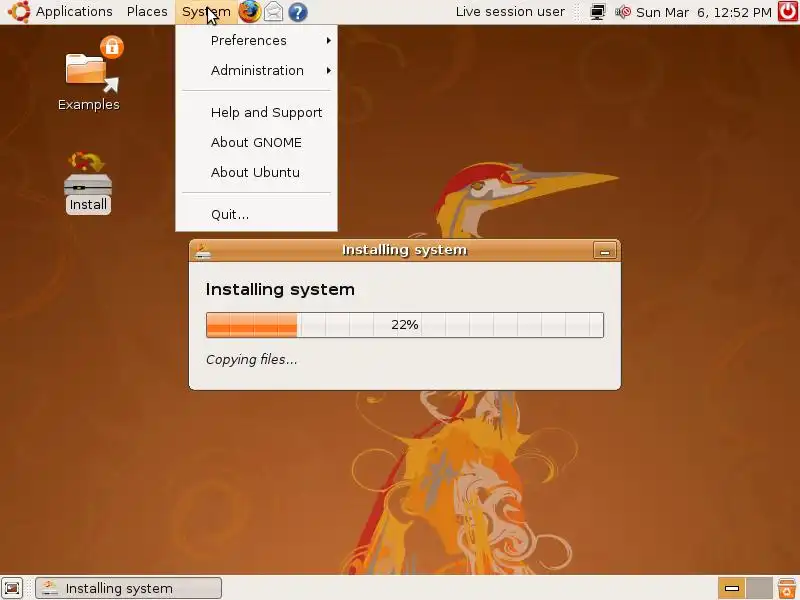Click the muted volume speaker icon

click(622, 12)
